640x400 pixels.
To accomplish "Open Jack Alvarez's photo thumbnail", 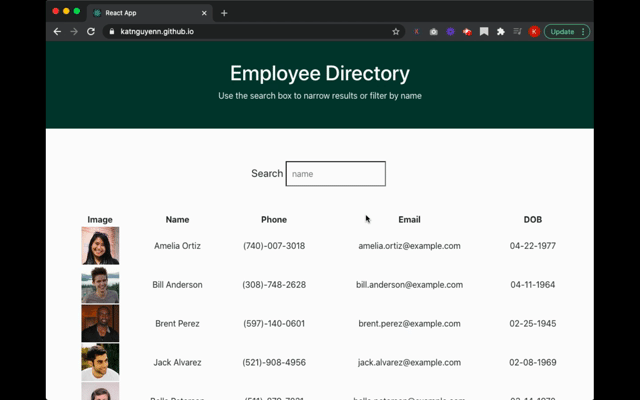I will pyautogui.click(x=100, y=362).
